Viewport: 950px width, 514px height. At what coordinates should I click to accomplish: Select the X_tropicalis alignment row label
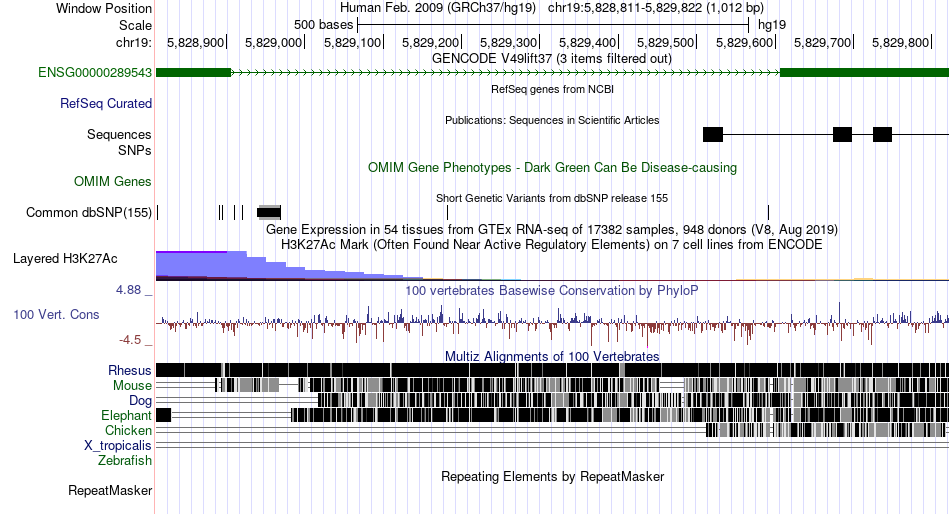point(118,446)
